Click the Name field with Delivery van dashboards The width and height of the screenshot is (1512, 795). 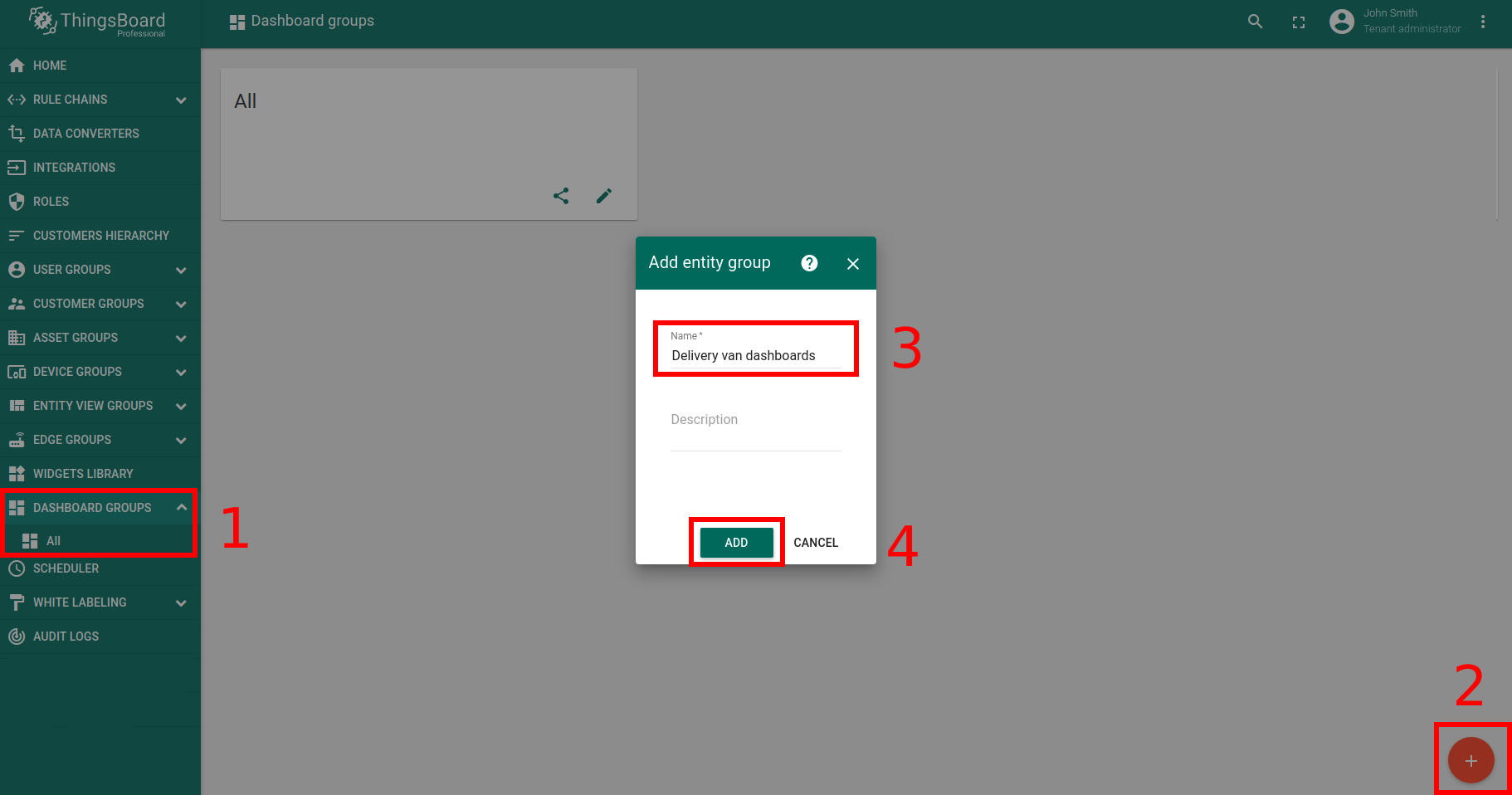click(x=755, y=356)
